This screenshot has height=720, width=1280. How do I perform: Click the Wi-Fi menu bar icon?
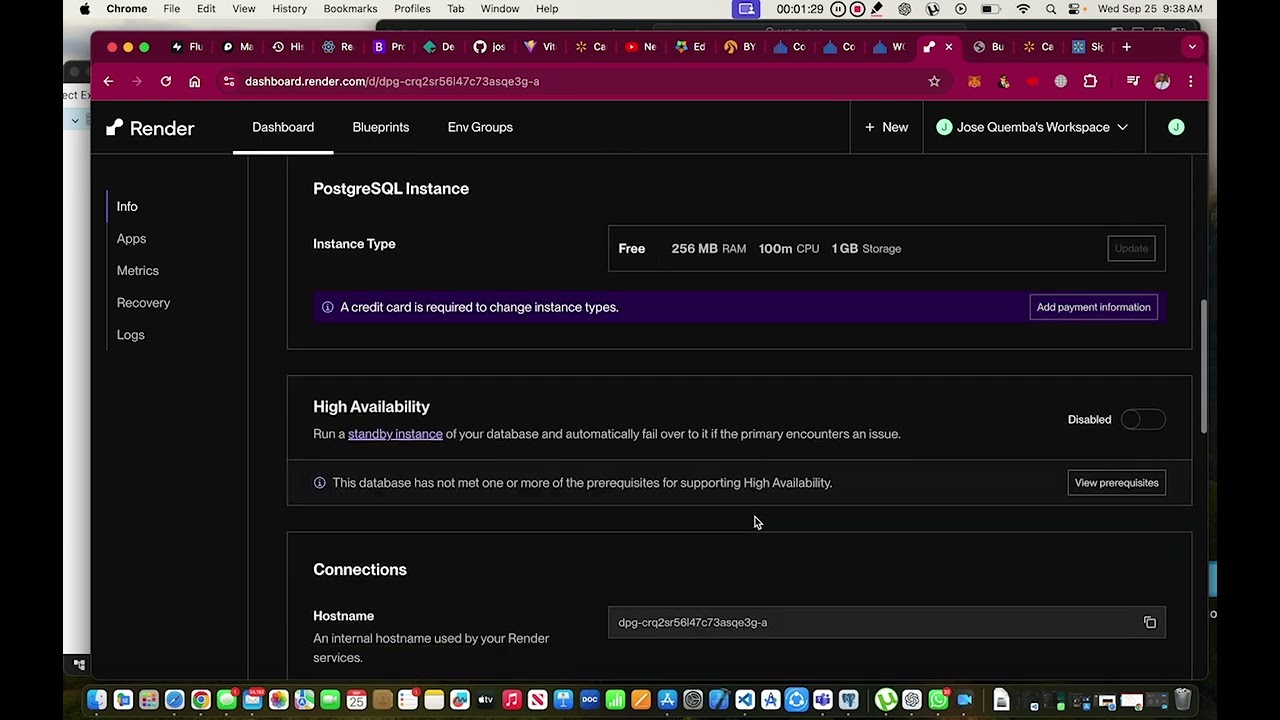click(x=1023, y=9)
